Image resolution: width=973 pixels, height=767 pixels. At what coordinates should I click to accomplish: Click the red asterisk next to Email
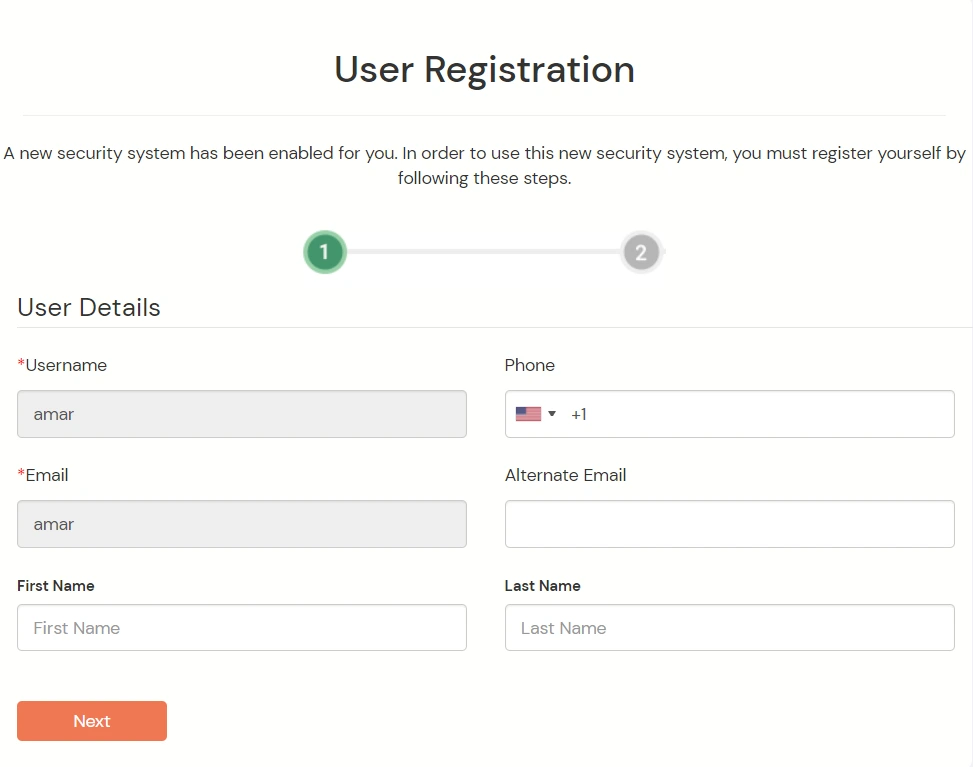[22, 474]
